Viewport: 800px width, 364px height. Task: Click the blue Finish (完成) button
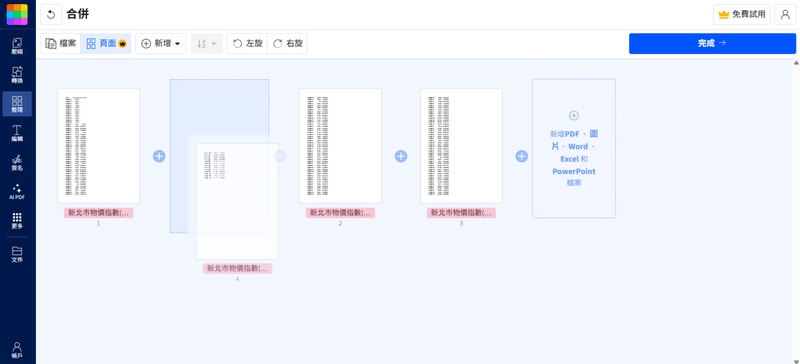(712, 44)
